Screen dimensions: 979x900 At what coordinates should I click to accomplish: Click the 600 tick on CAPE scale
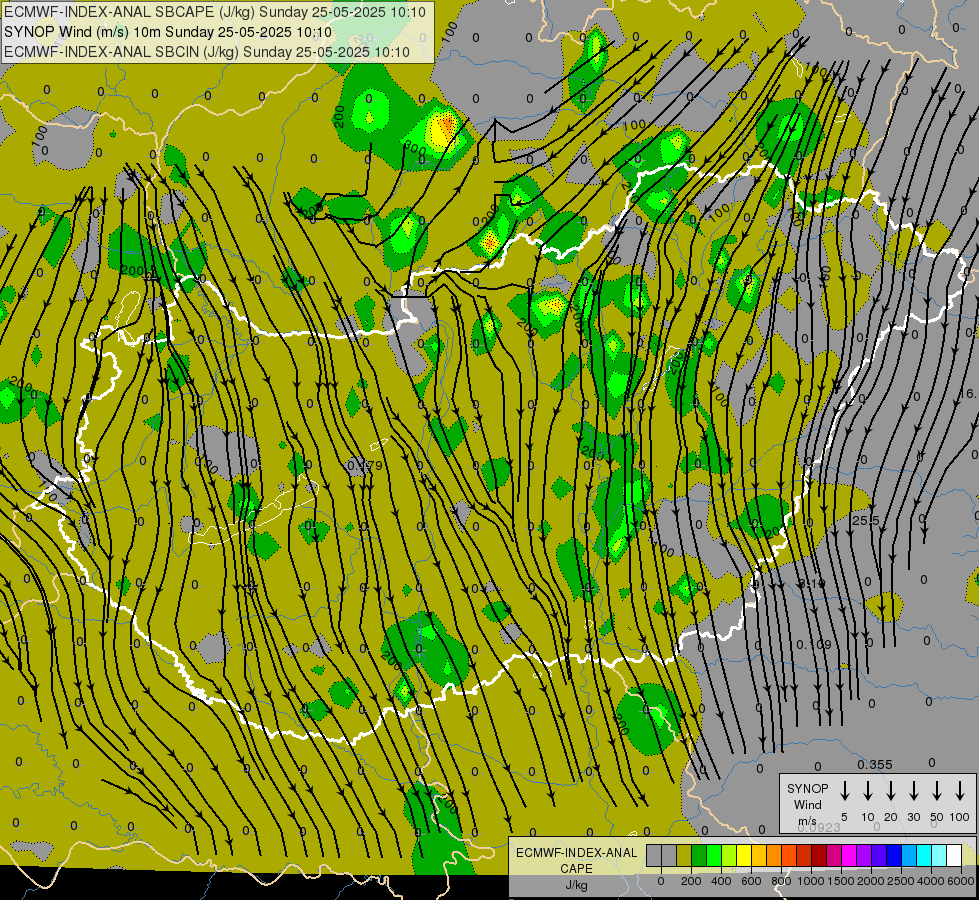(x=751, y=881)
